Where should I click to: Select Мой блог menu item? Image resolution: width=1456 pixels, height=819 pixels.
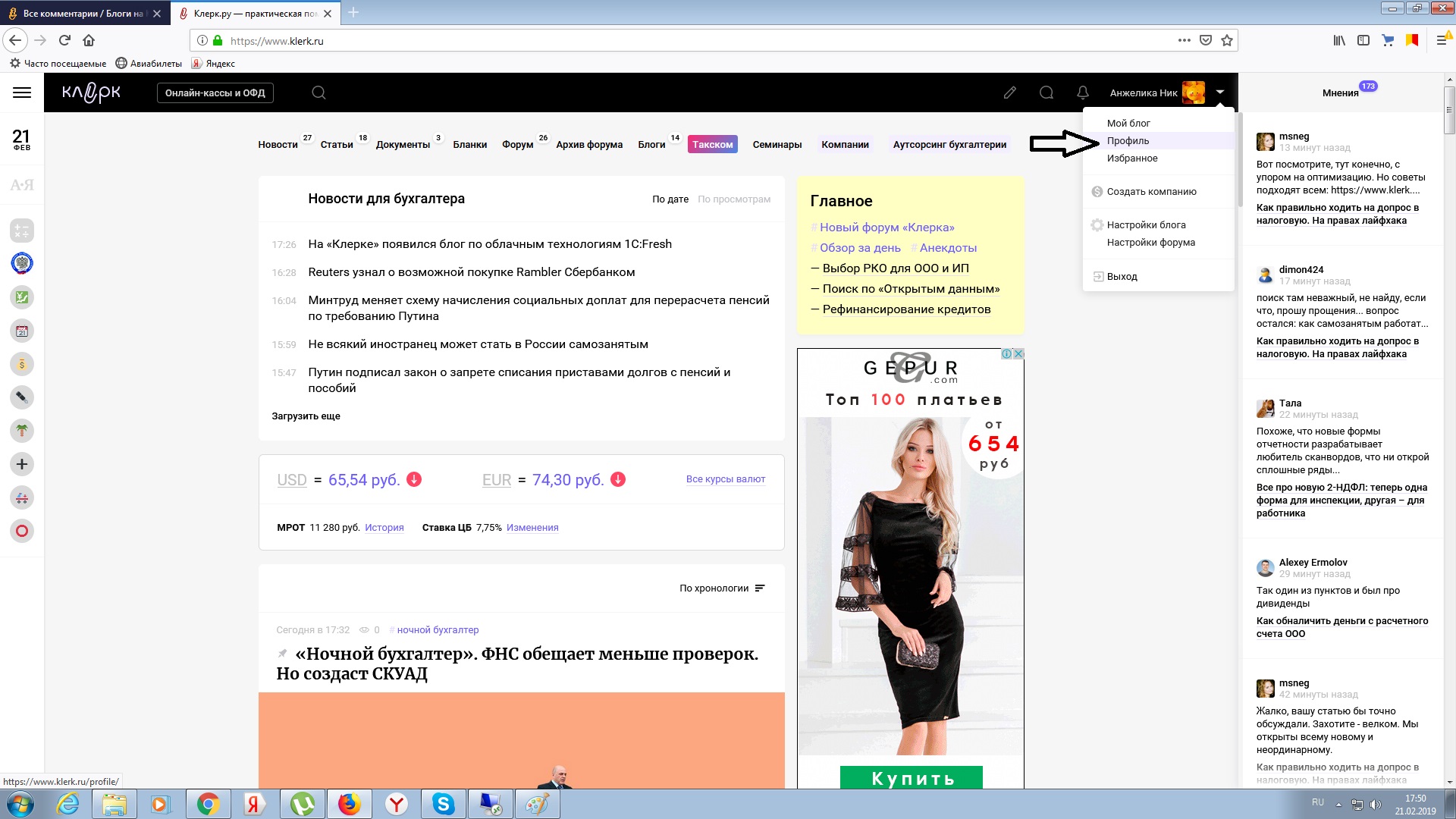pyautogui.click(x=1128, y=123)
